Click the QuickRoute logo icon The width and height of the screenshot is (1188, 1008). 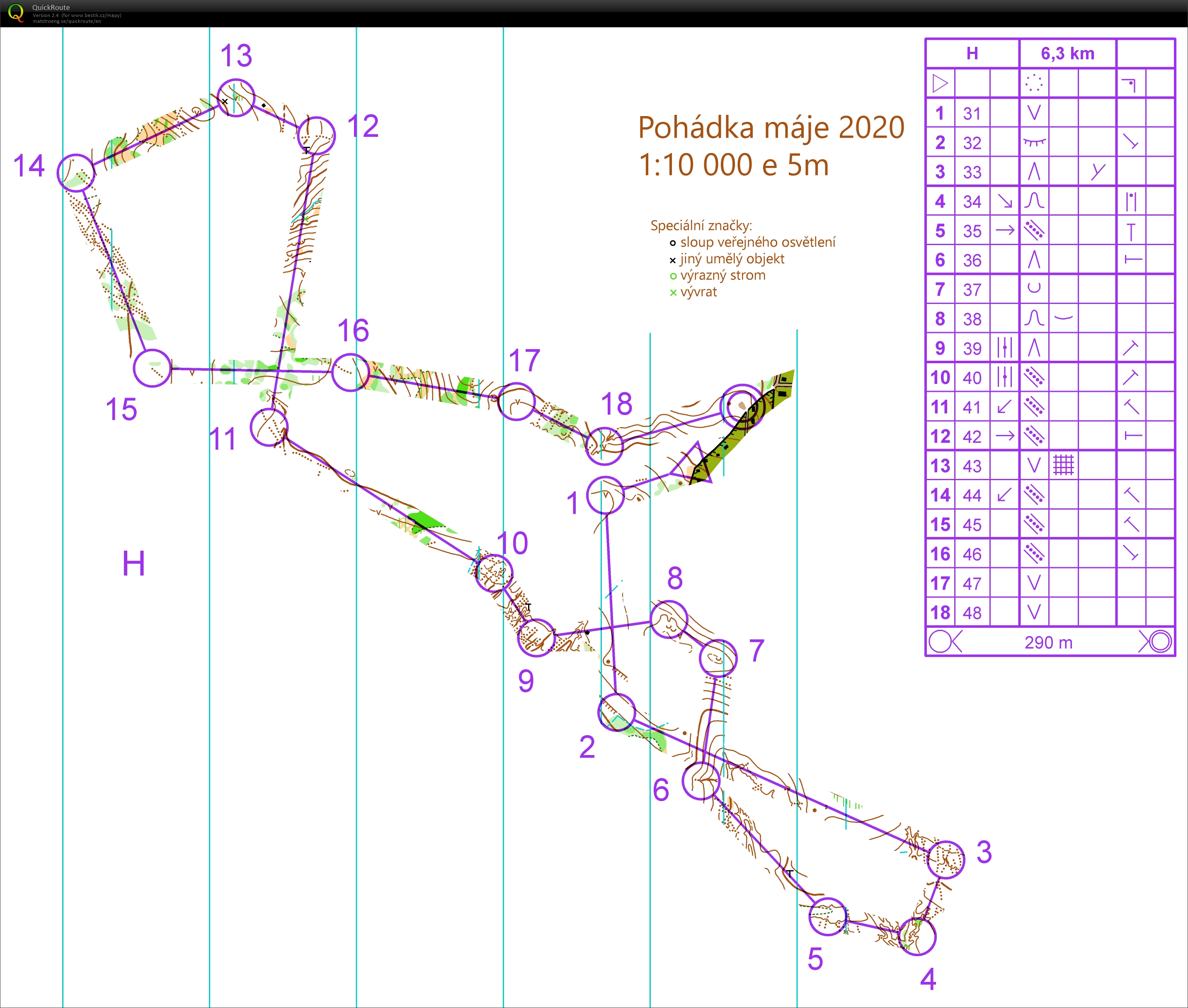coord(16,12)
